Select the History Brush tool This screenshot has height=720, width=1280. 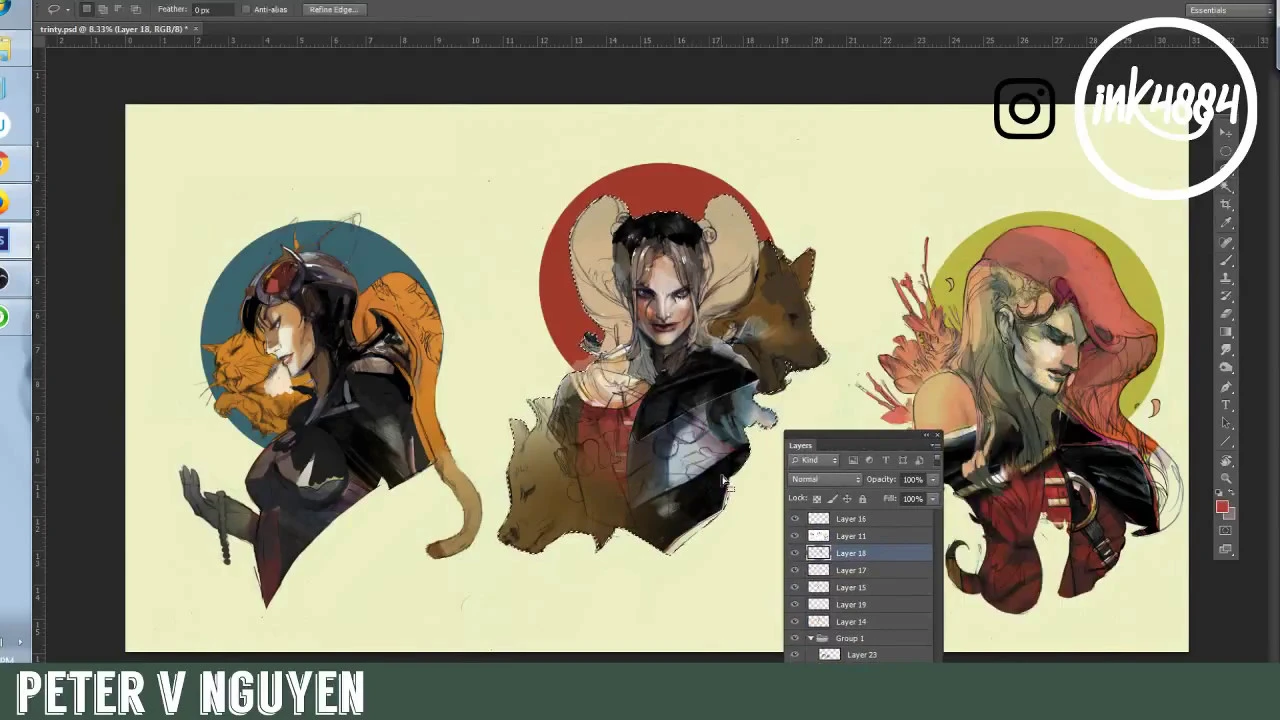tap(1226, 295)
